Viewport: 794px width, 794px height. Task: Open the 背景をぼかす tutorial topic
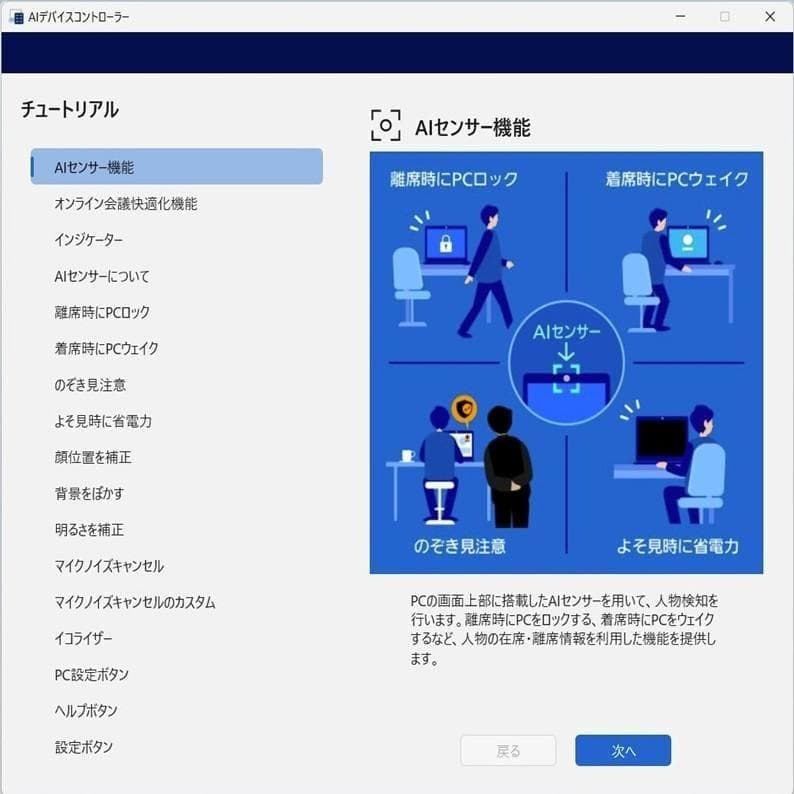pyautogui.click(x=89, y=493)
